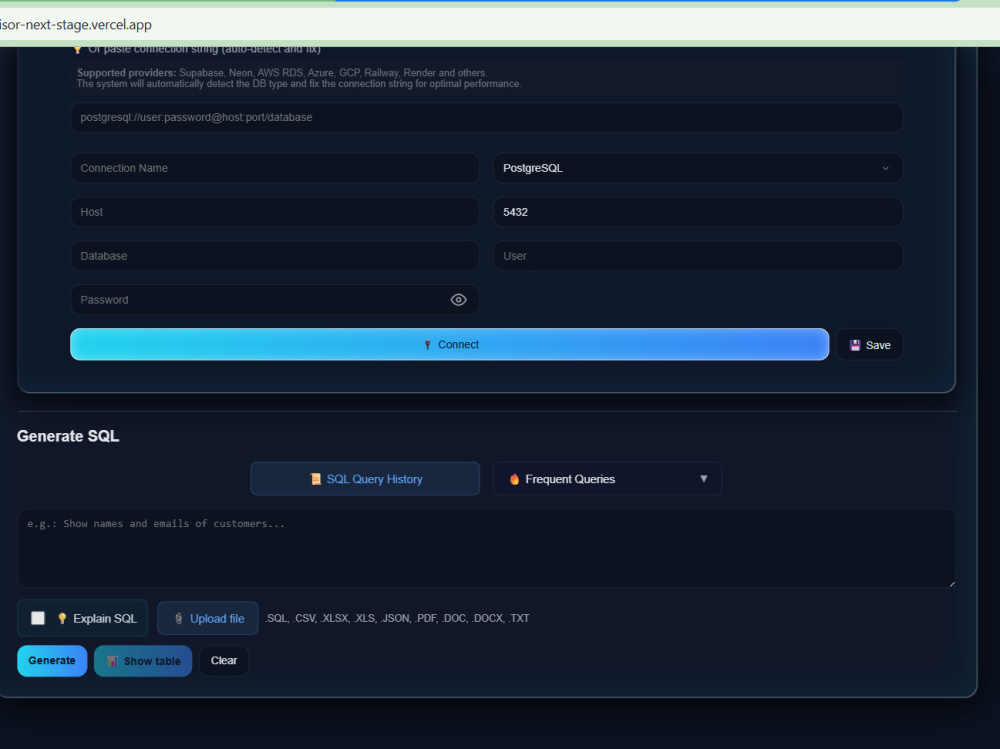Click the floppy disk icon on Save
The width and height of the screenshot is (1000, 749).
855,345
